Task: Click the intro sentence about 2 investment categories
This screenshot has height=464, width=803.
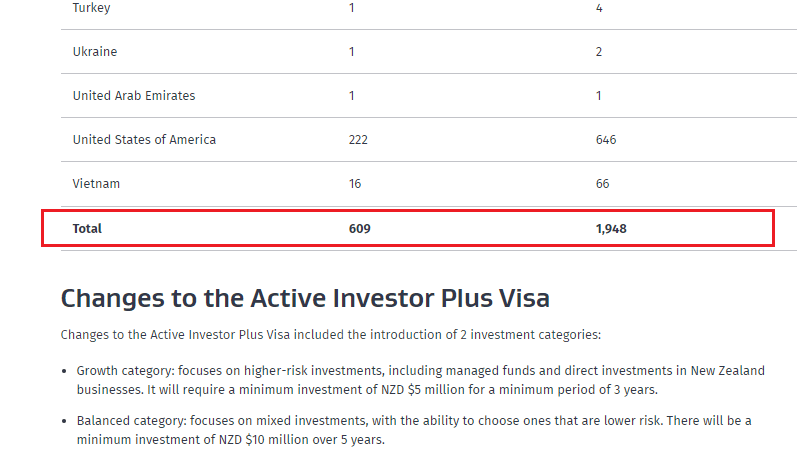Action: click(330, 334)
